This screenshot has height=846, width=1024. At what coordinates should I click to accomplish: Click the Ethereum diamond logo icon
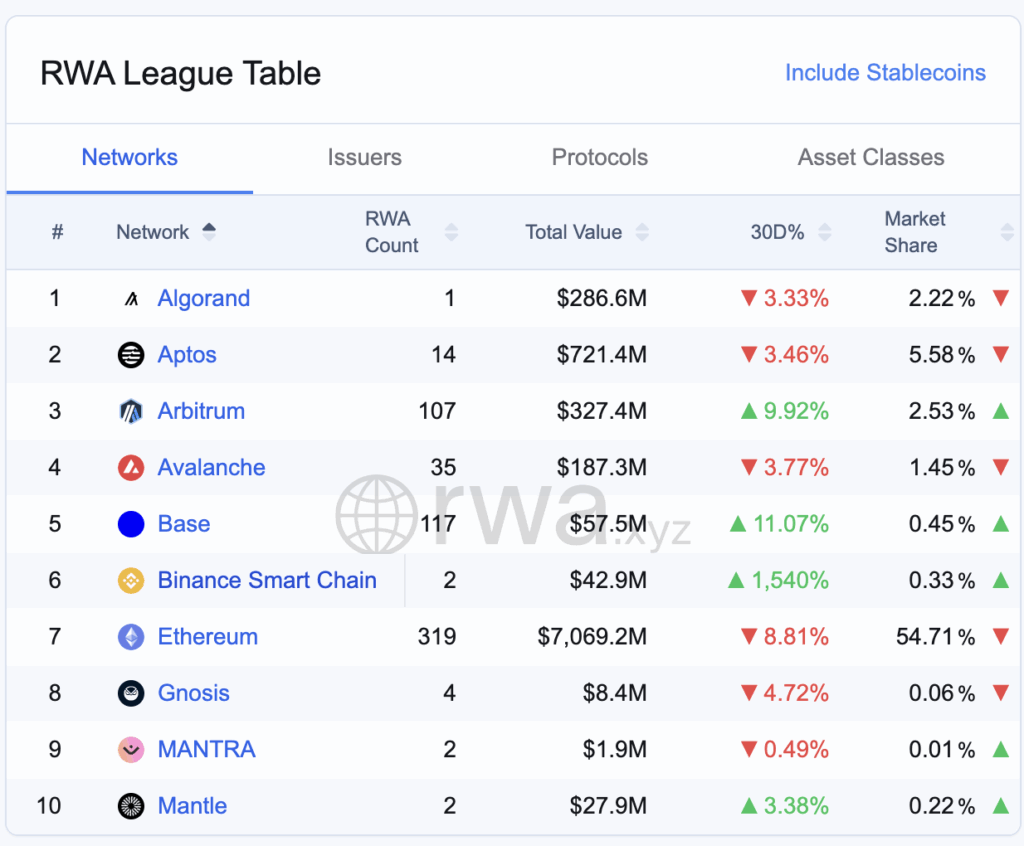coord(131,637)
